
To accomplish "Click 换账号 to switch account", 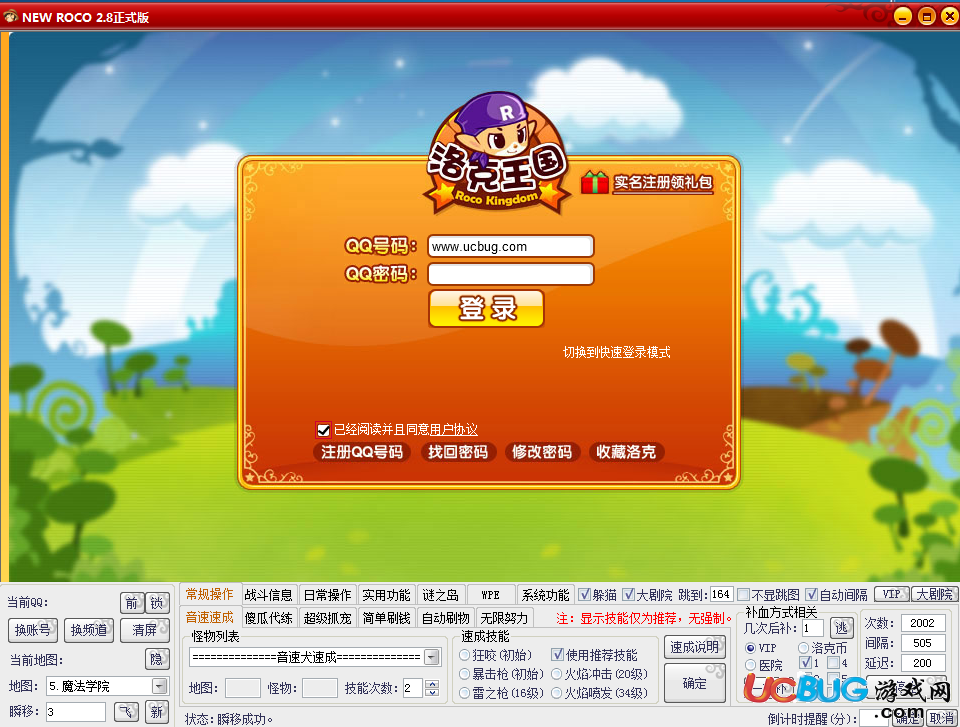I will click(33, 630).
